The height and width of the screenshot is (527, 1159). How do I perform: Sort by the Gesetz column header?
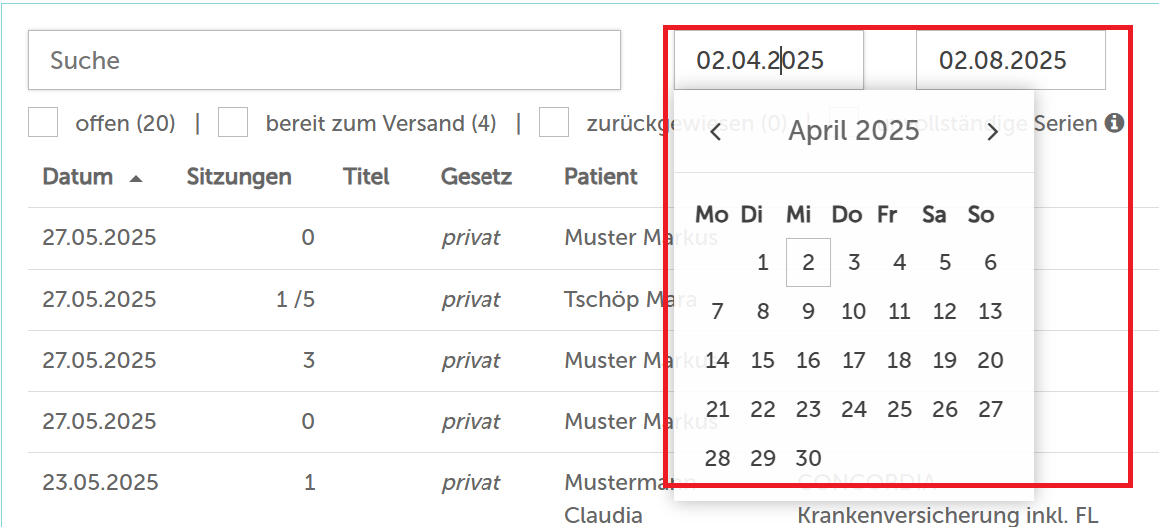click(x=476, y=177)
